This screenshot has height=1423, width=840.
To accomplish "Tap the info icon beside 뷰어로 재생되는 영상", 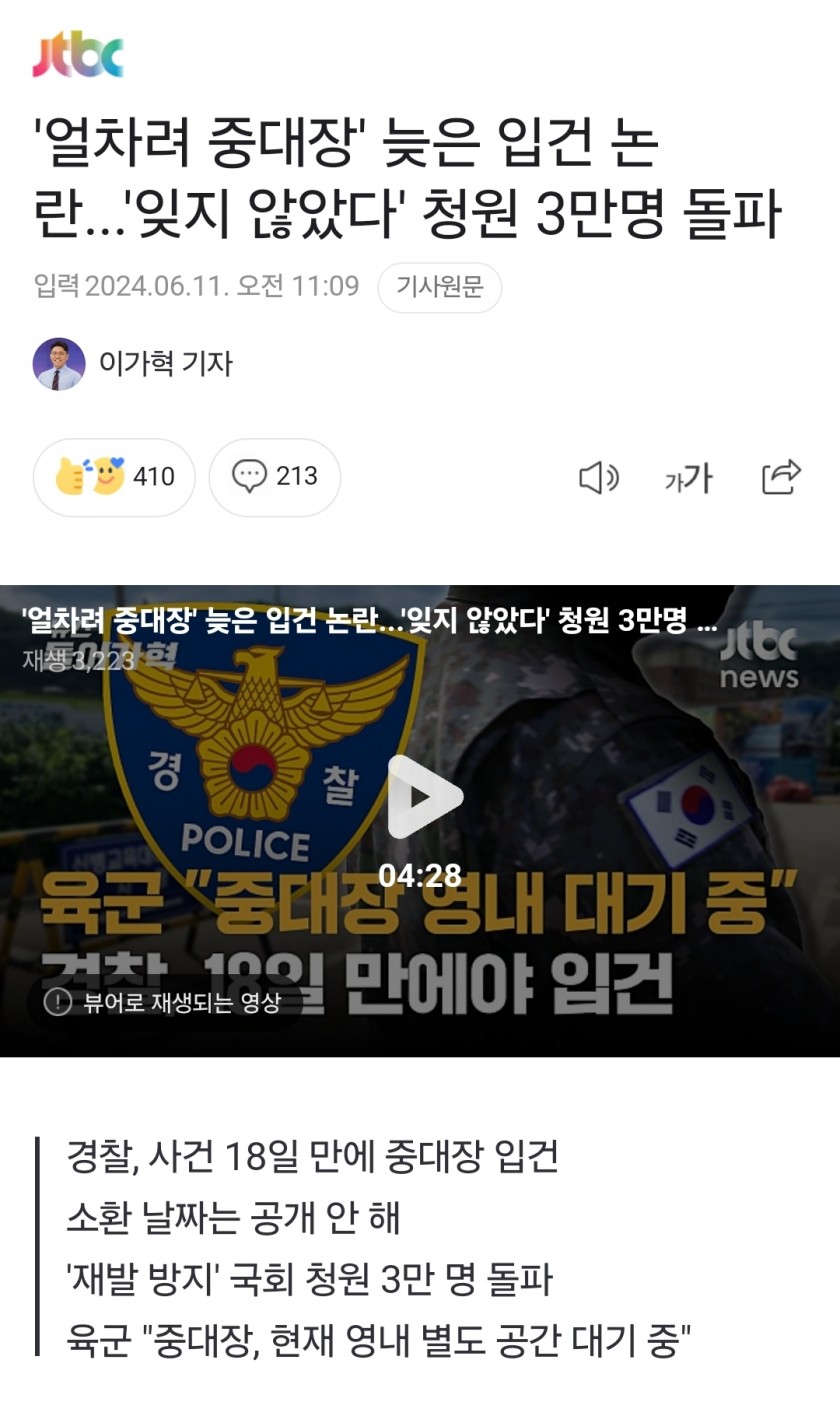I will click(x=58, y=1001).
